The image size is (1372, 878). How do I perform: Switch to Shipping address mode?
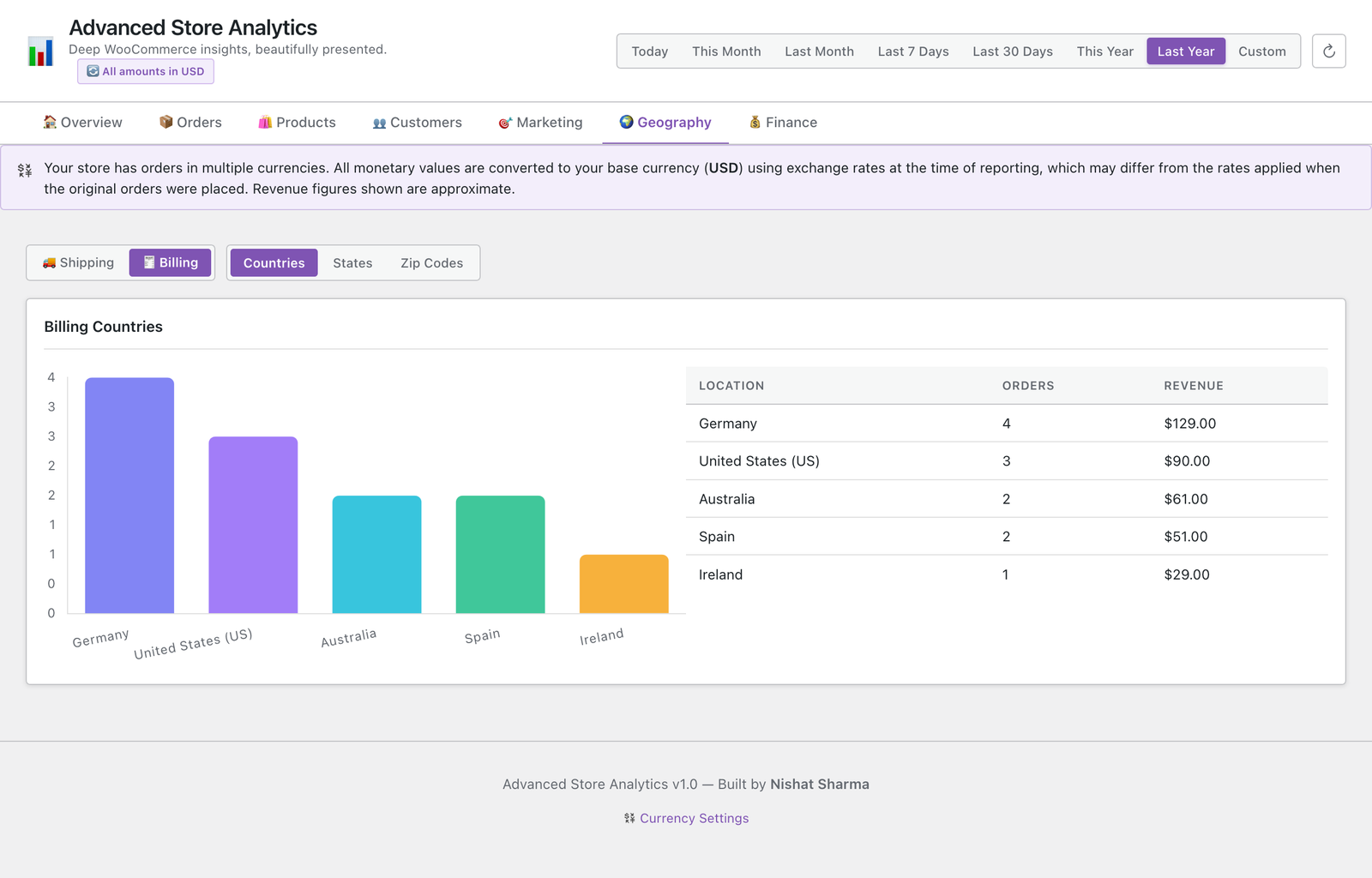[x=78, y=262]
